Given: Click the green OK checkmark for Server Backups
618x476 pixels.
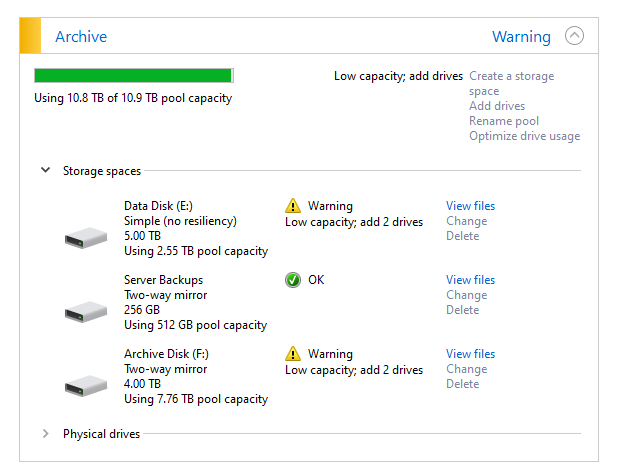Looking at the screenshot, I should click(x=293, y=280).
